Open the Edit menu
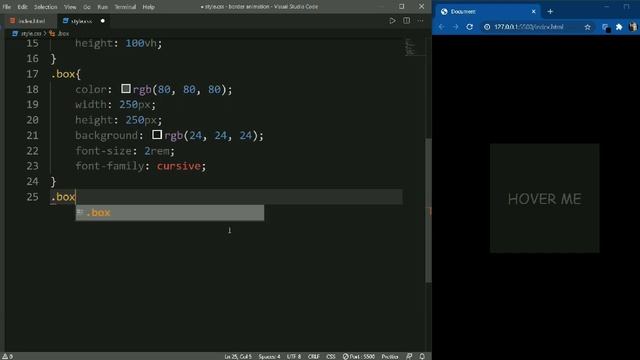This screenshot has width=640, height=360. click(22, 7)
